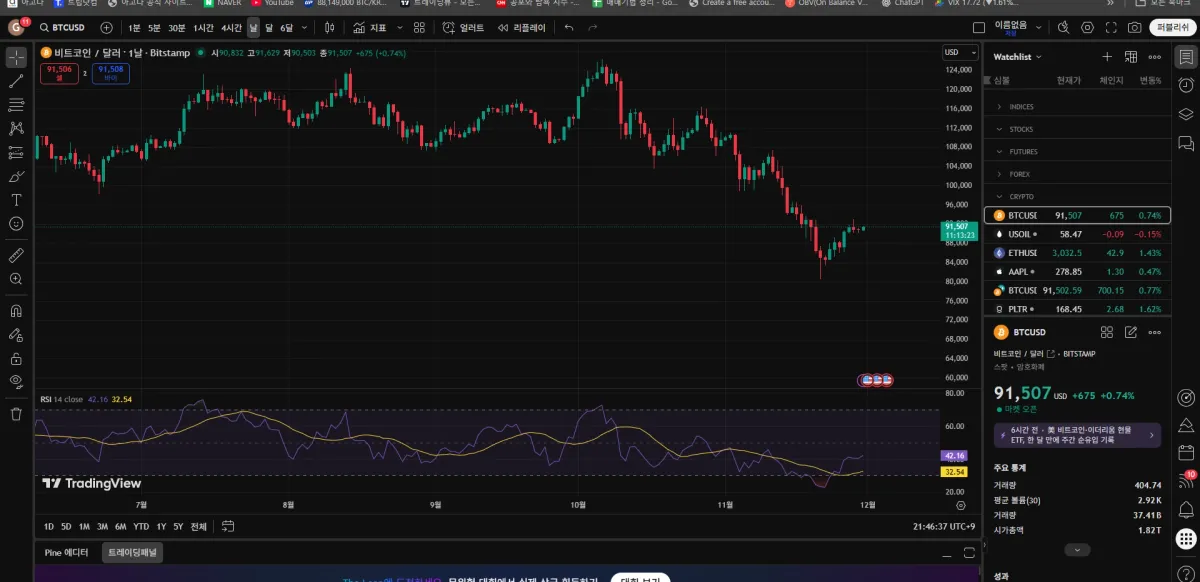
Task: Open chart settings hexagon icon
Action: coord(1087,27)
